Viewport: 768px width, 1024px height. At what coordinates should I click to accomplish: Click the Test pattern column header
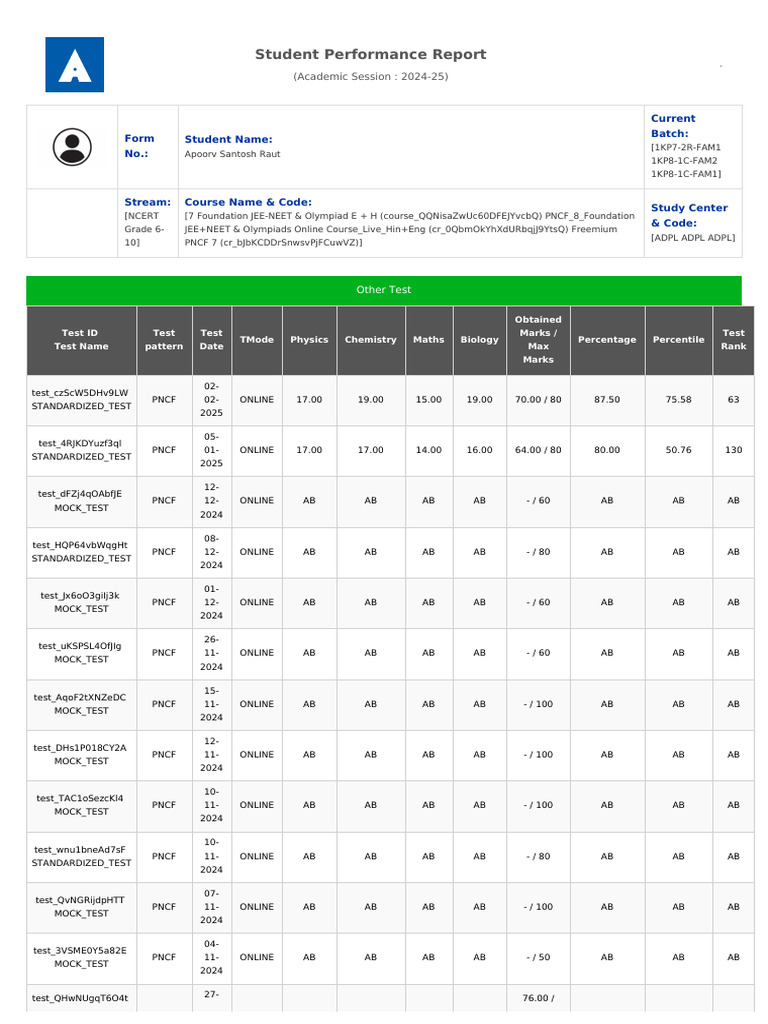164,340
